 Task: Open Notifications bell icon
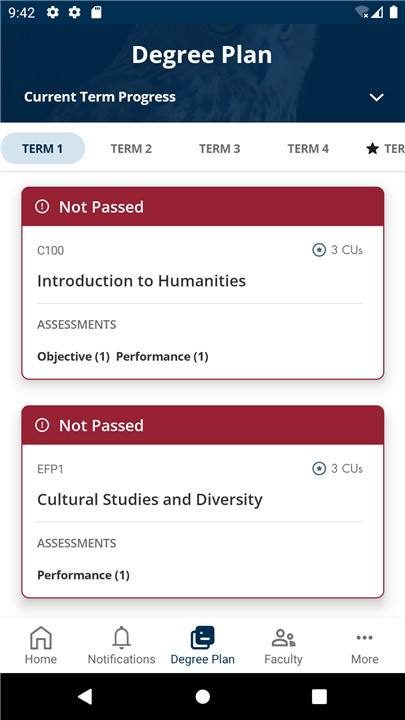(122, 637)
